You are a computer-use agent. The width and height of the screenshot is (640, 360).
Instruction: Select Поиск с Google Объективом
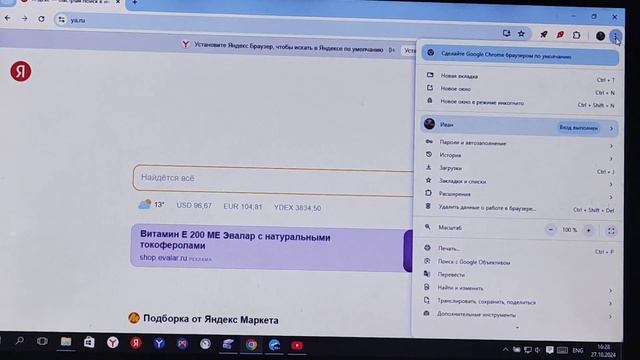click(x=518, y=262)
